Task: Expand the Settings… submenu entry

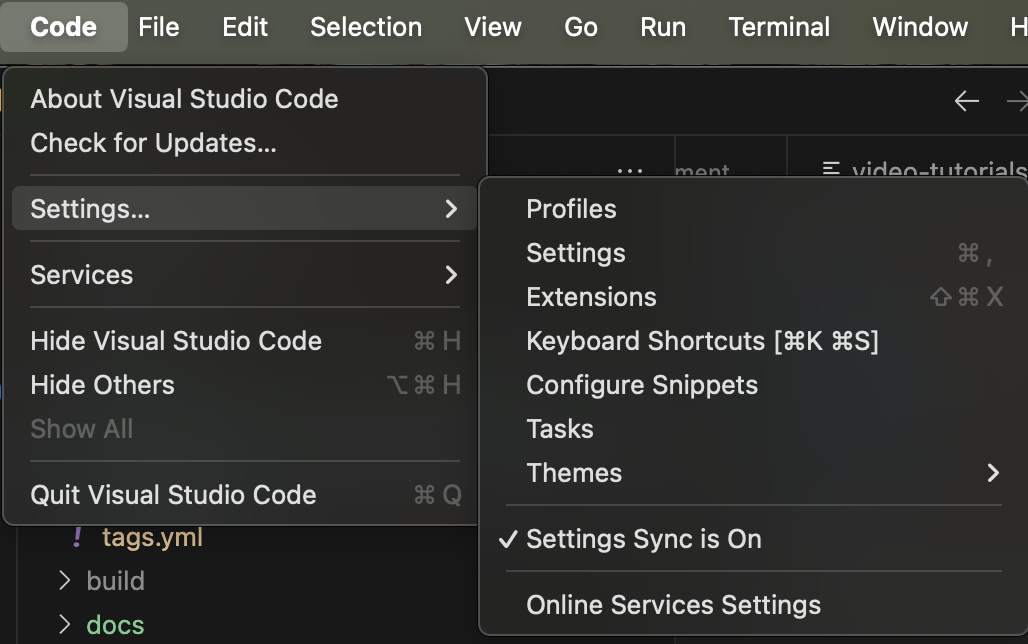Action: (x=245, y=209)
